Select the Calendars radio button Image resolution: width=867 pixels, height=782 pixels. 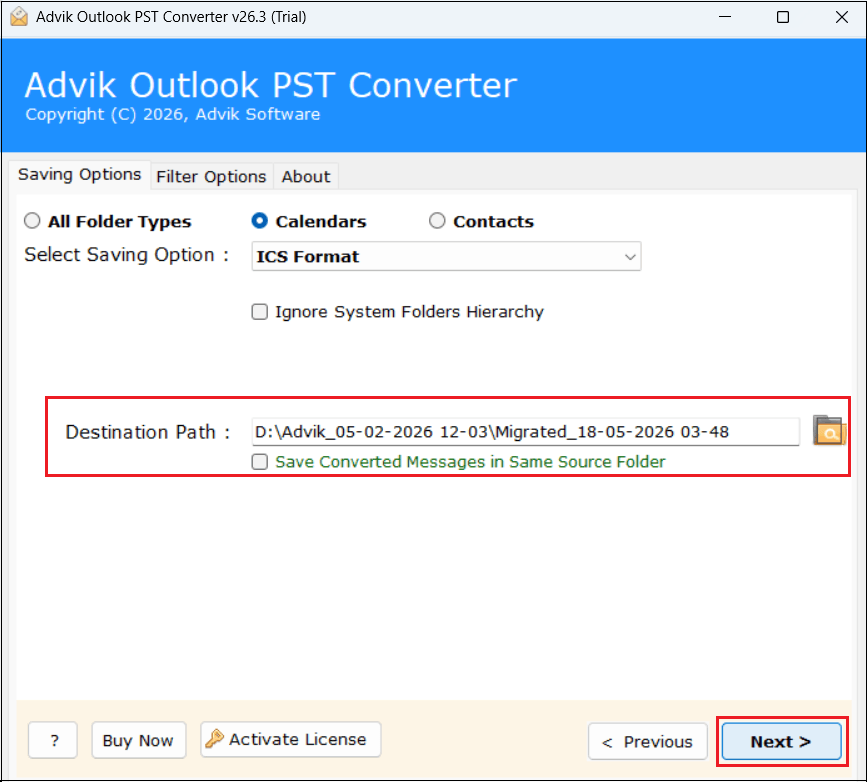point(259,221)
